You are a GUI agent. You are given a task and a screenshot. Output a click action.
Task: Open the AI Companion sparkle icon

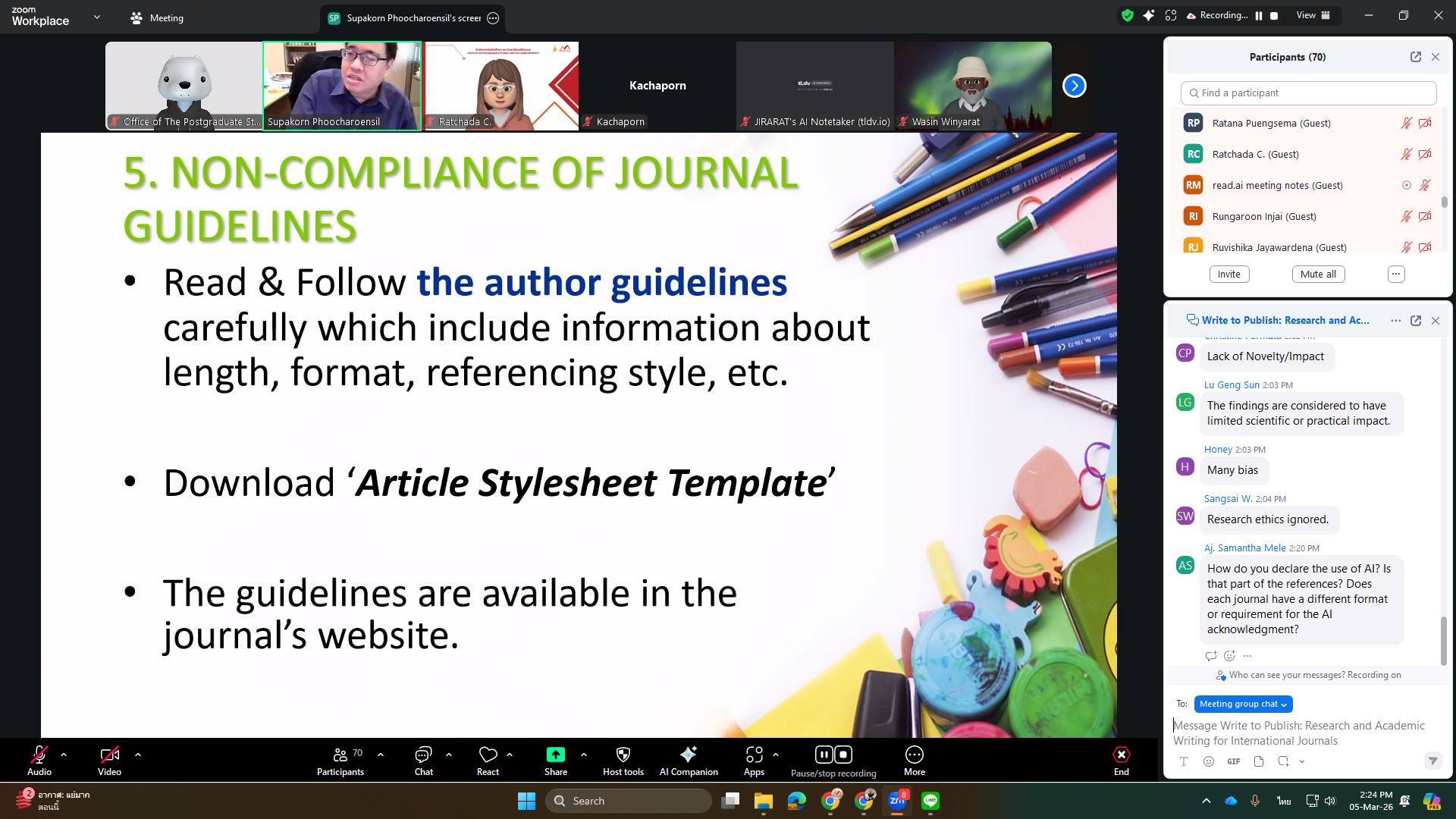point(688,755)
